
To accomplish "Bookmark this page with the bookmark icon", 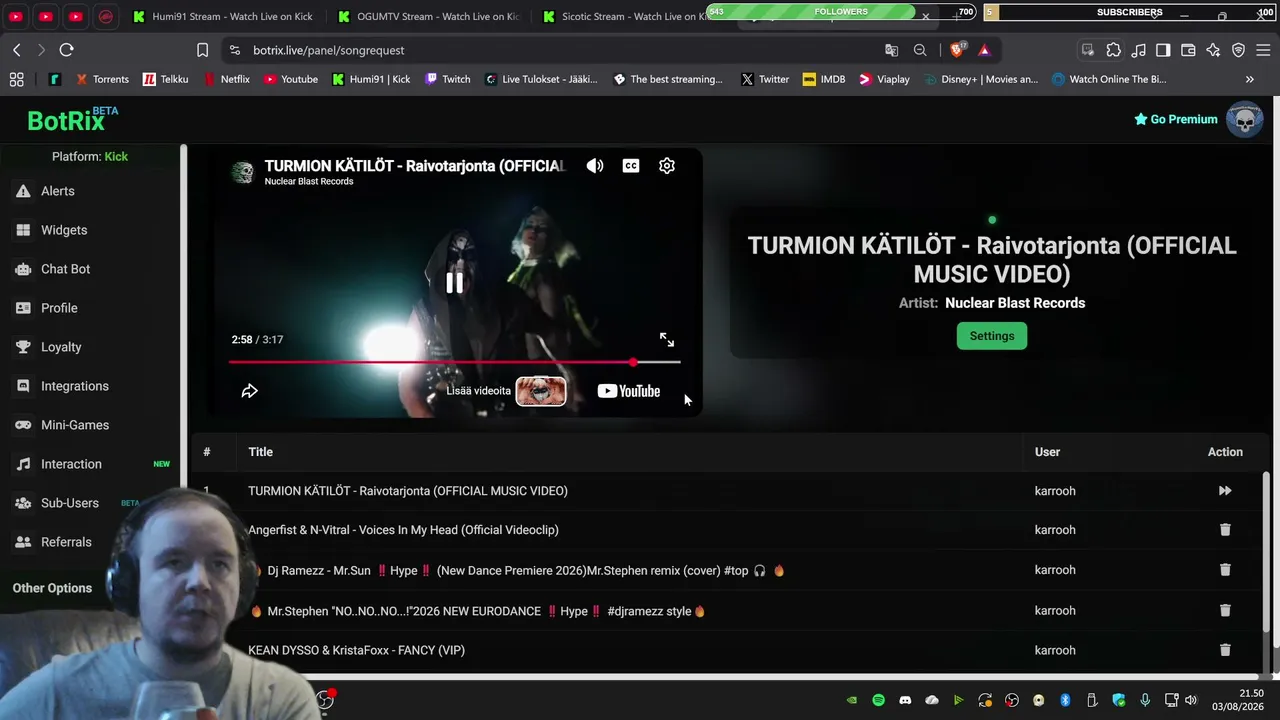I will click(x=202, y=50).
